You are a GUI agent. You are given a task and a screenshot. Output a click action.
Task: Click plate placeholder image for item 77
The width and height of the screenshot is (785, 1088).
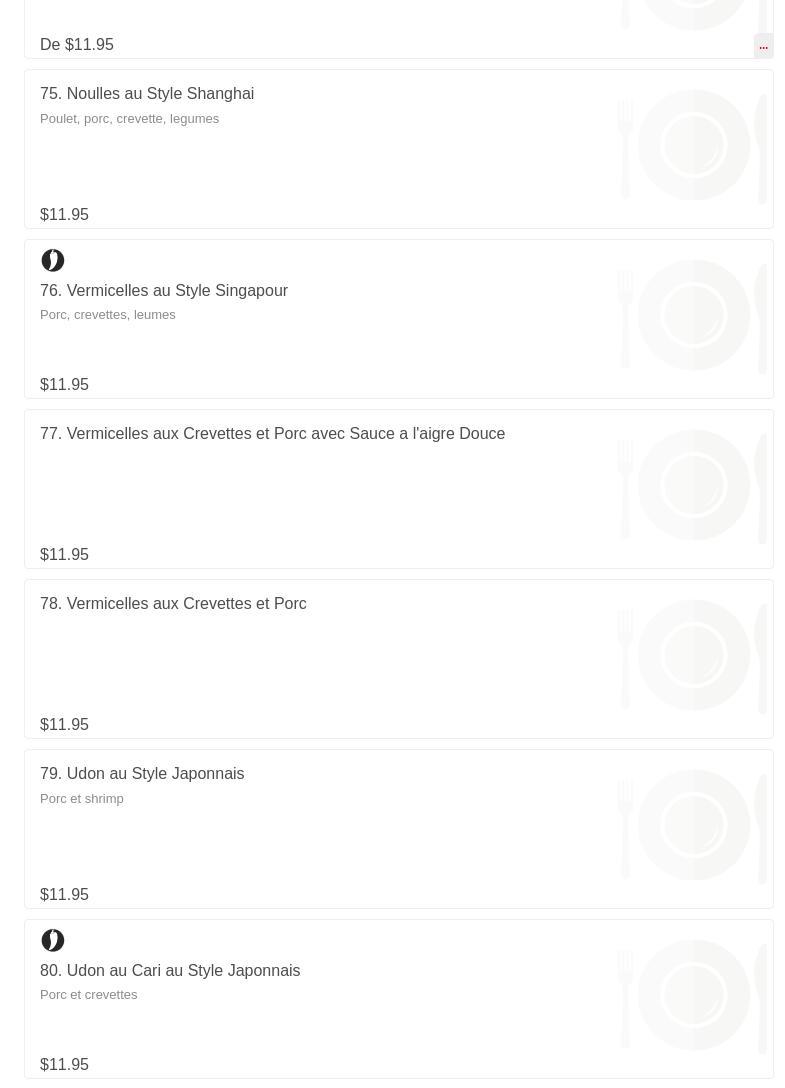tap(694, 486)
